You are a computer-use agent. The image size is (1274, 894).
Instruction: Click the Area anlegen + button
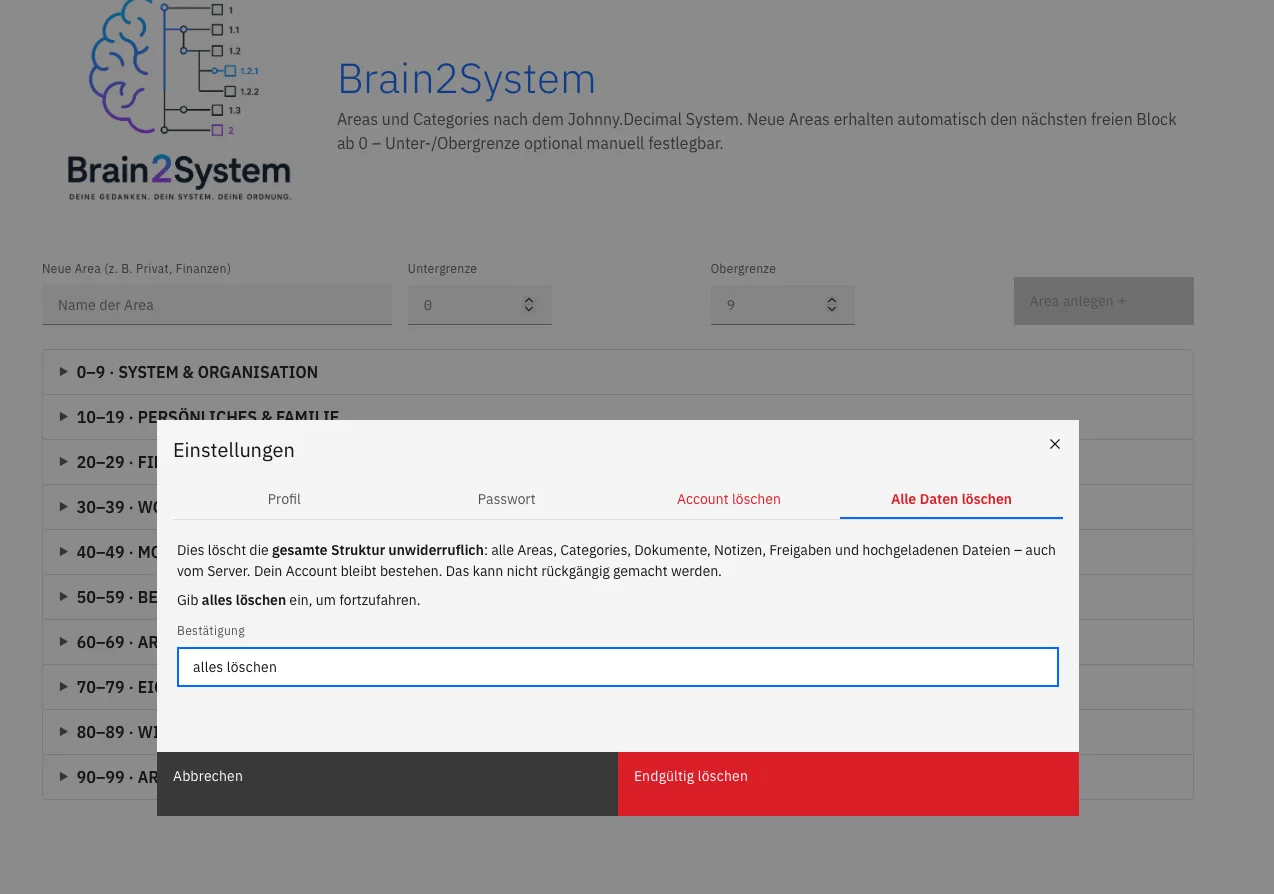1104,301
